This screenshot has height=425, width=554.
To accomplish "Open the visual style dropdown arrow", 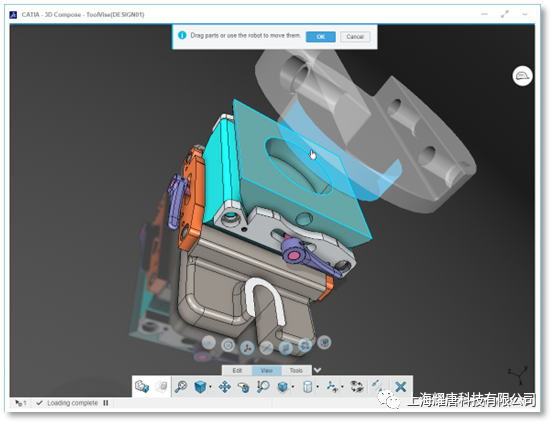I will pos(293,387).
